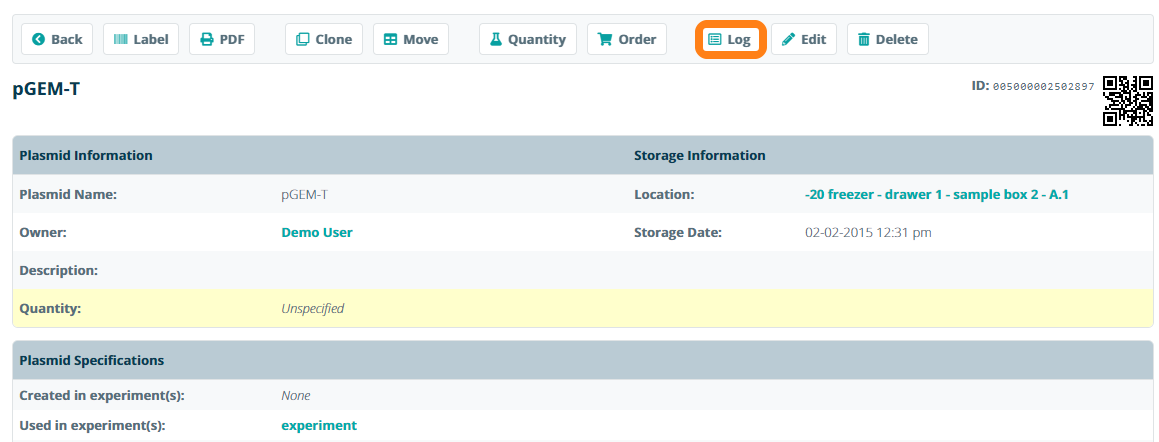Move the sample to another location

click(x=410, y=39)
